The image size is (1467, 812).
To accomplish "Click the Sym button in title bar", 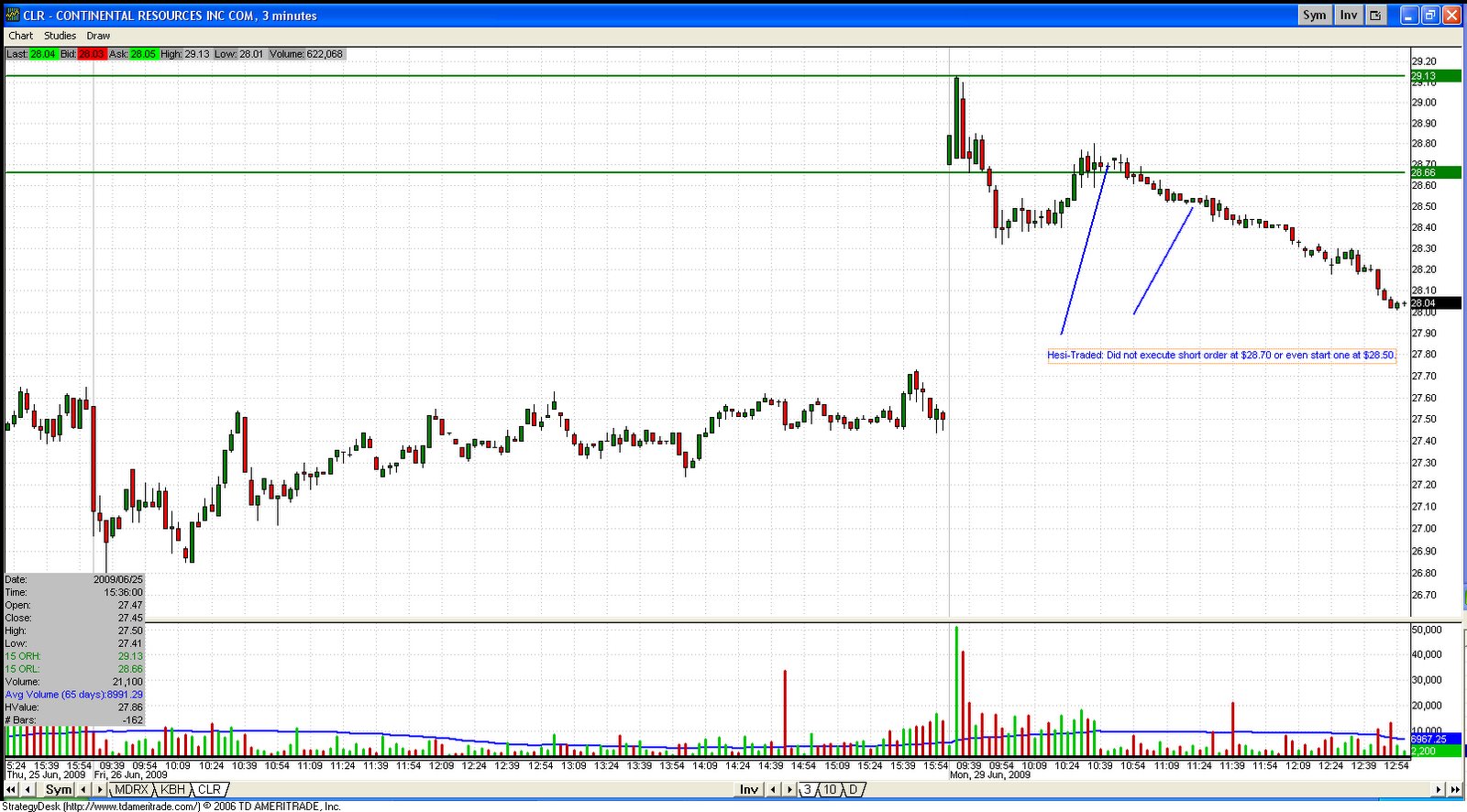I will (x=1314, y=15).
